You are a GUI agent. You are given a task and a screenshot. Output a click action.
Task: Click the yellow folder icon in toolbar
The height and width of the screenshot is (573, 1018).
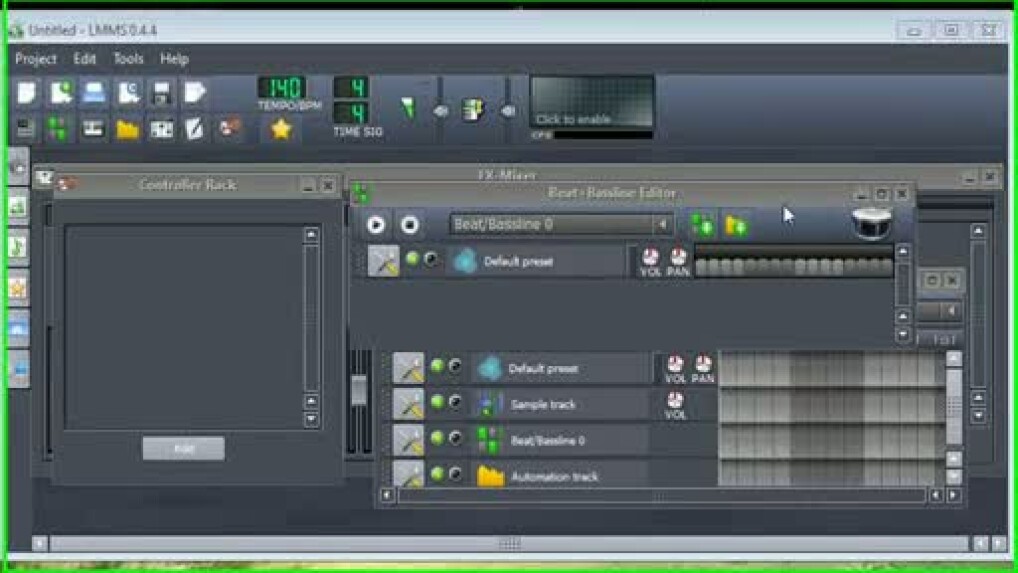pyautogui.click(x=127, y=128)
